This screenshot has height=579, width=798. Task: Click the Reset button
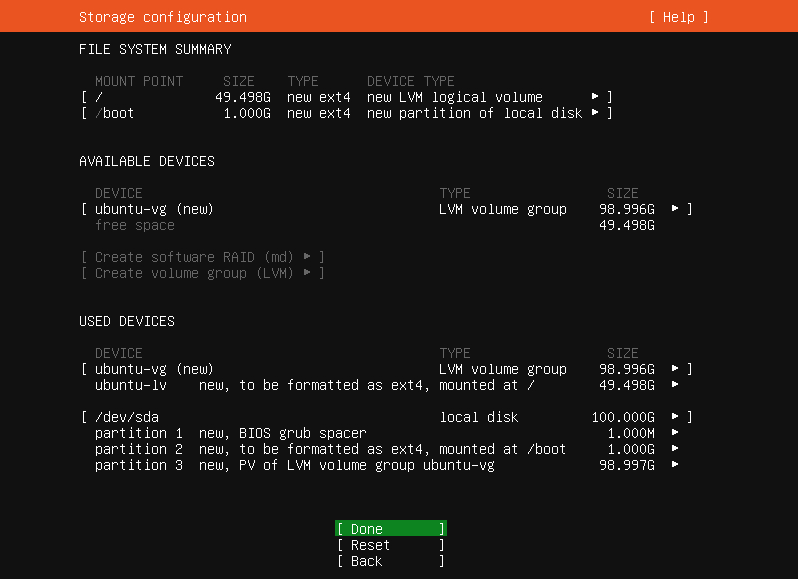pyautogui.click(x=390, y=545)
